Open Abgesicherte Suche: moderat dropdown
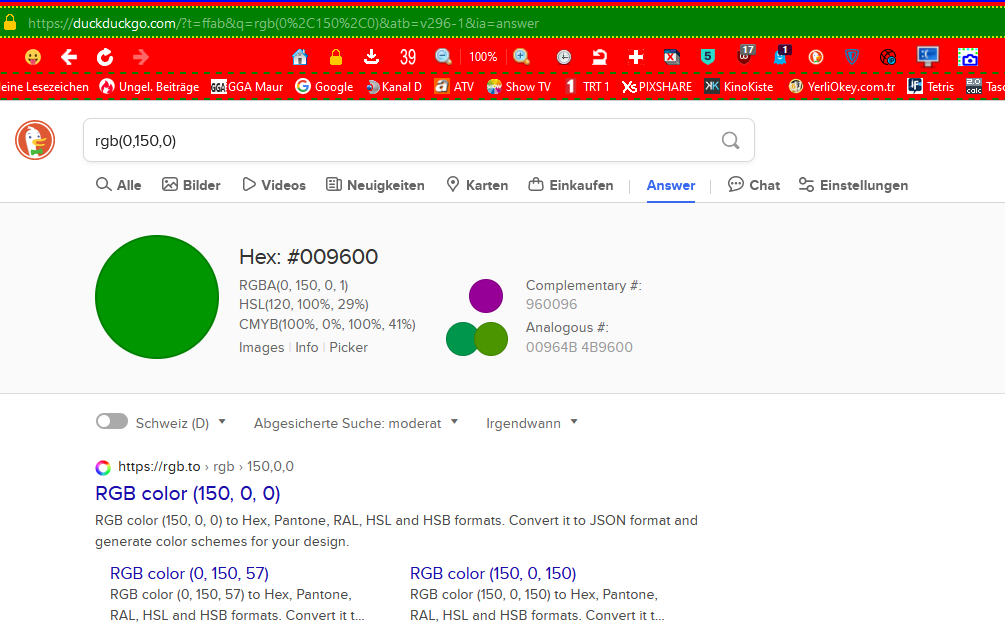1005x628 pixels. click(x=355, y=423)
